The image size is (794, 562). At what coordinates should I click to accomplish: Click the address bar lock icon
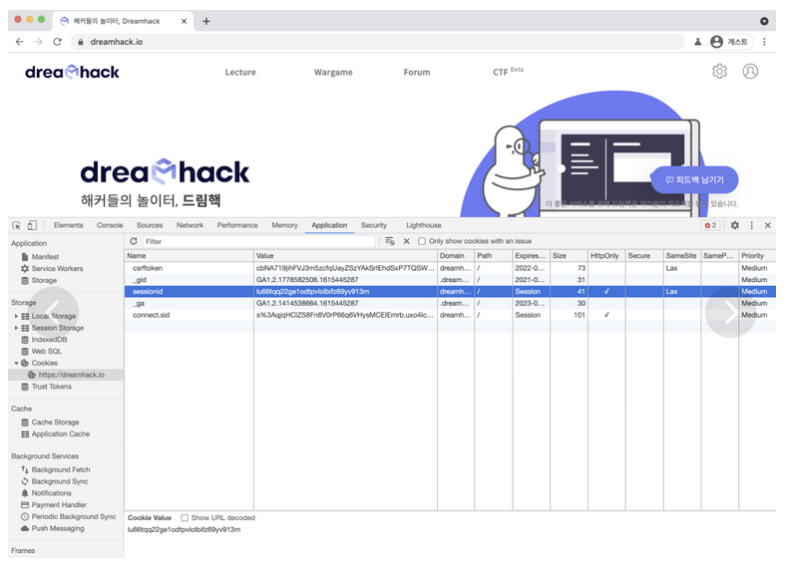pyautogui.click(x=81, y=42)
